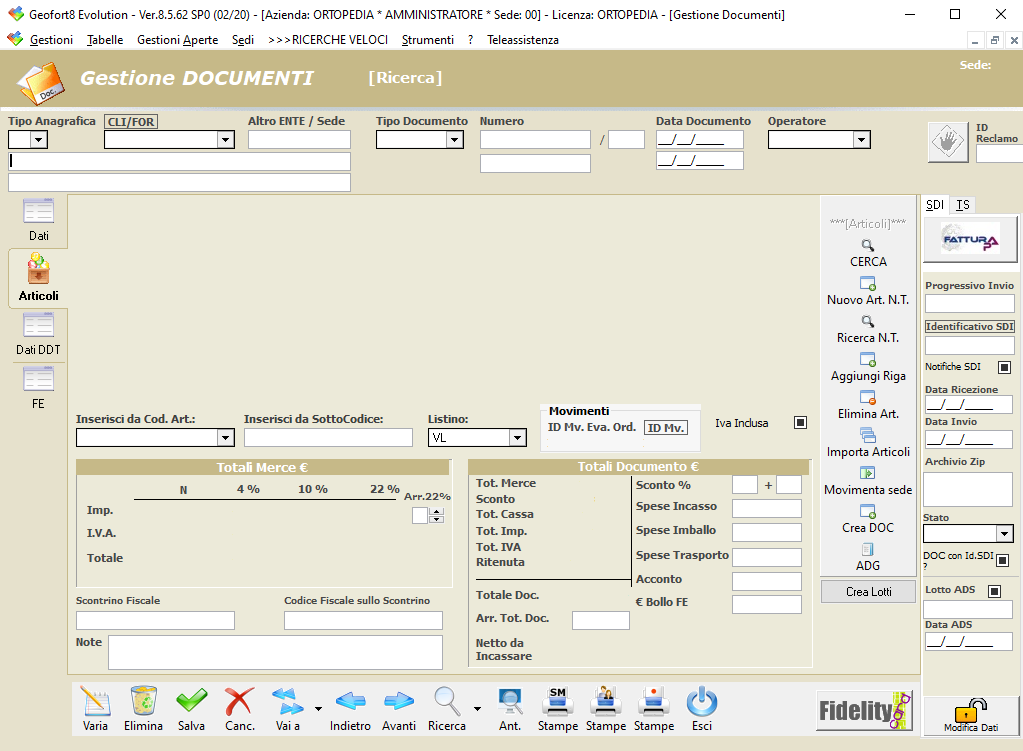Expand the Listino VL dropdown
This screenshot has height=751, width=1023.
point(517,438)
